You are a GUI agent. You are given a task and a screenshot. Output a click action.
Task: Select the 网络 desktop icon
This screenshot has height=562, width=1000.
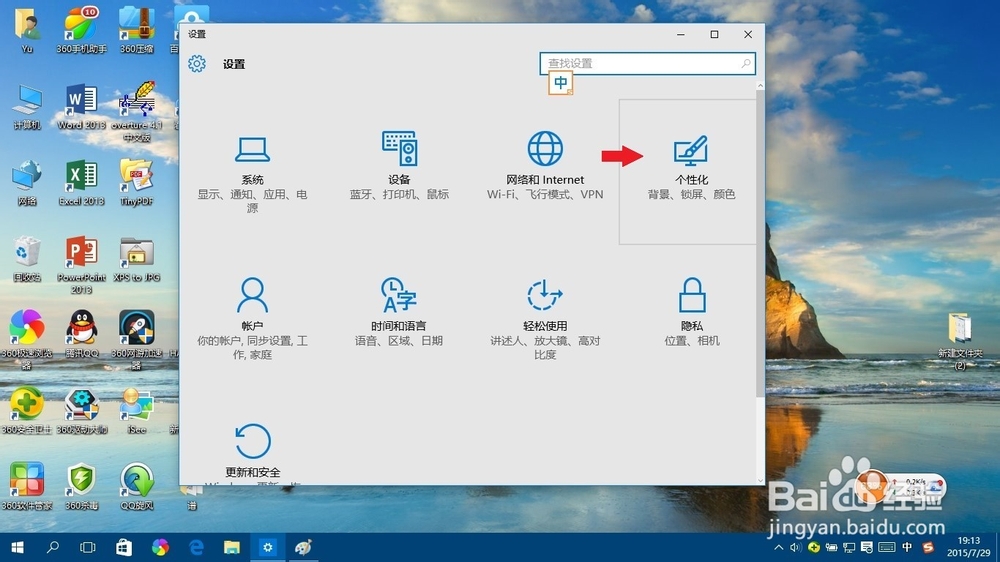27,182
